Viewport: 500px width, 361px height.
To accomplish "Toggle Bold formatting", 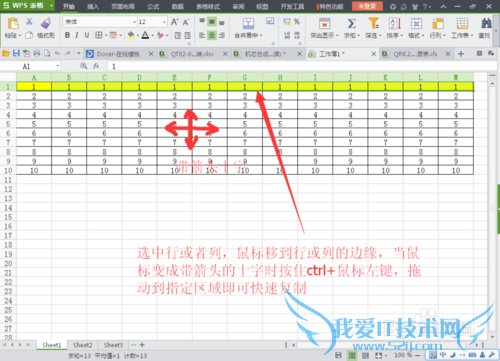I will [x=67, y=35].
